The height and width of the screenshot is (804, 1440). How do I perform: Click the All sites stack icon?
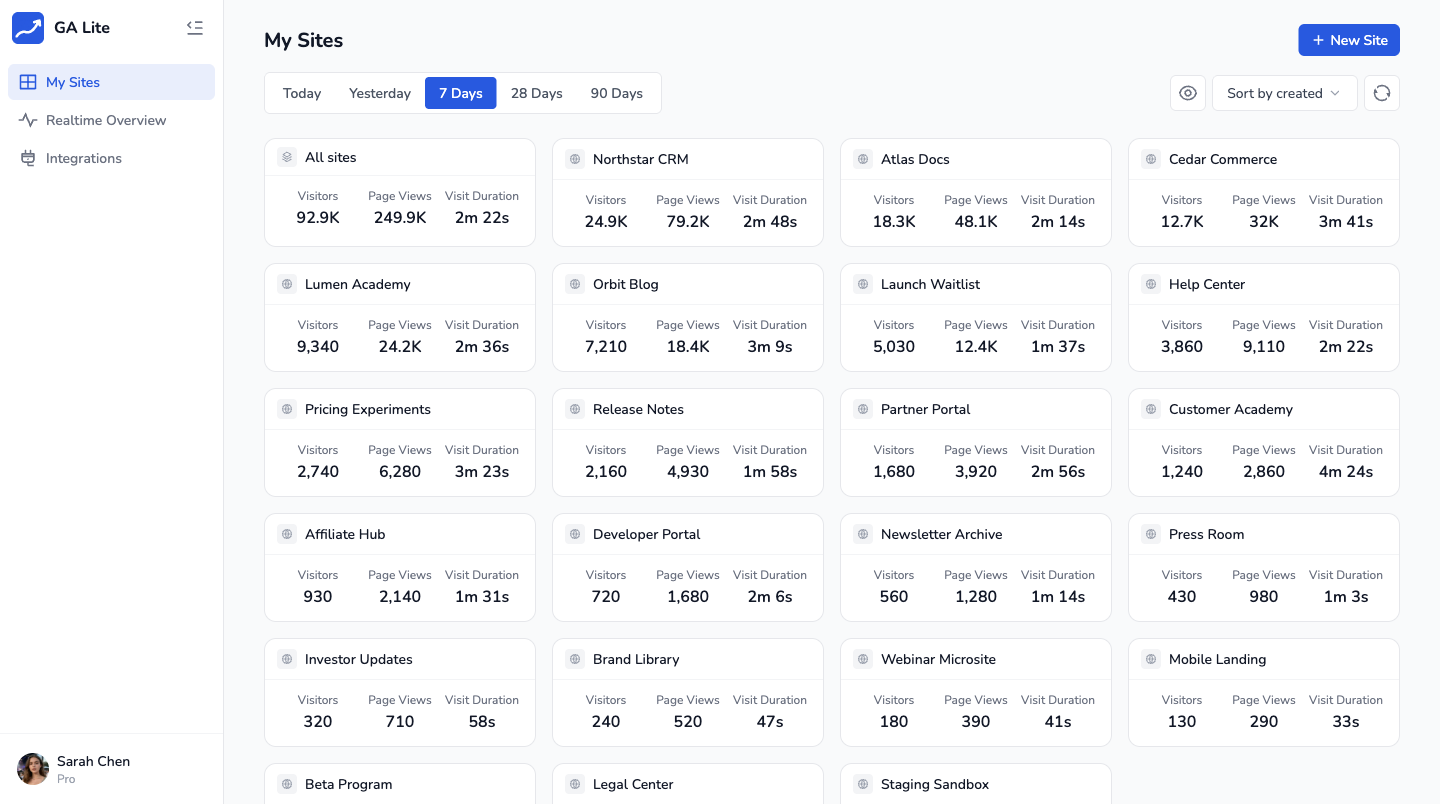pyautogui.click(x=287, y=157)
